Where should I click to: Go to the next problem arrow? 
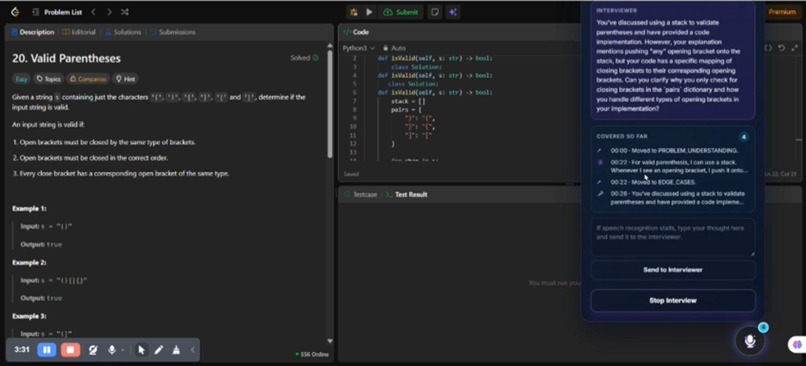coord(109,12)
